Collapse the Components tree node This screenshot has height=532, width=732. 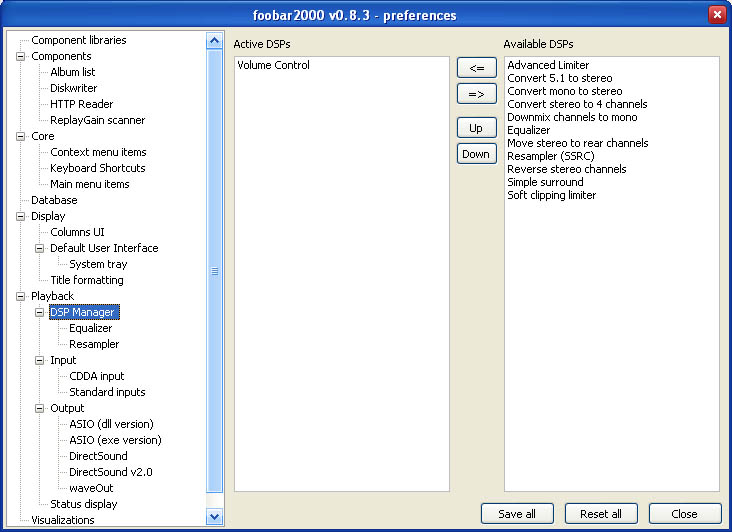click(21, 56)
